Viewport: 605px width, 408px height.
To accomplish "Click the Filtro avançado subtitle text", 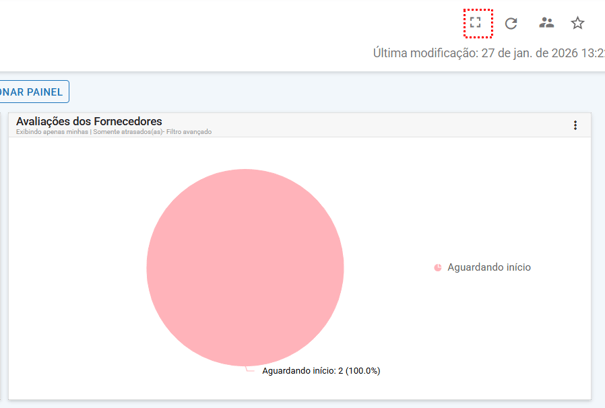I will [x=190, y=132].
